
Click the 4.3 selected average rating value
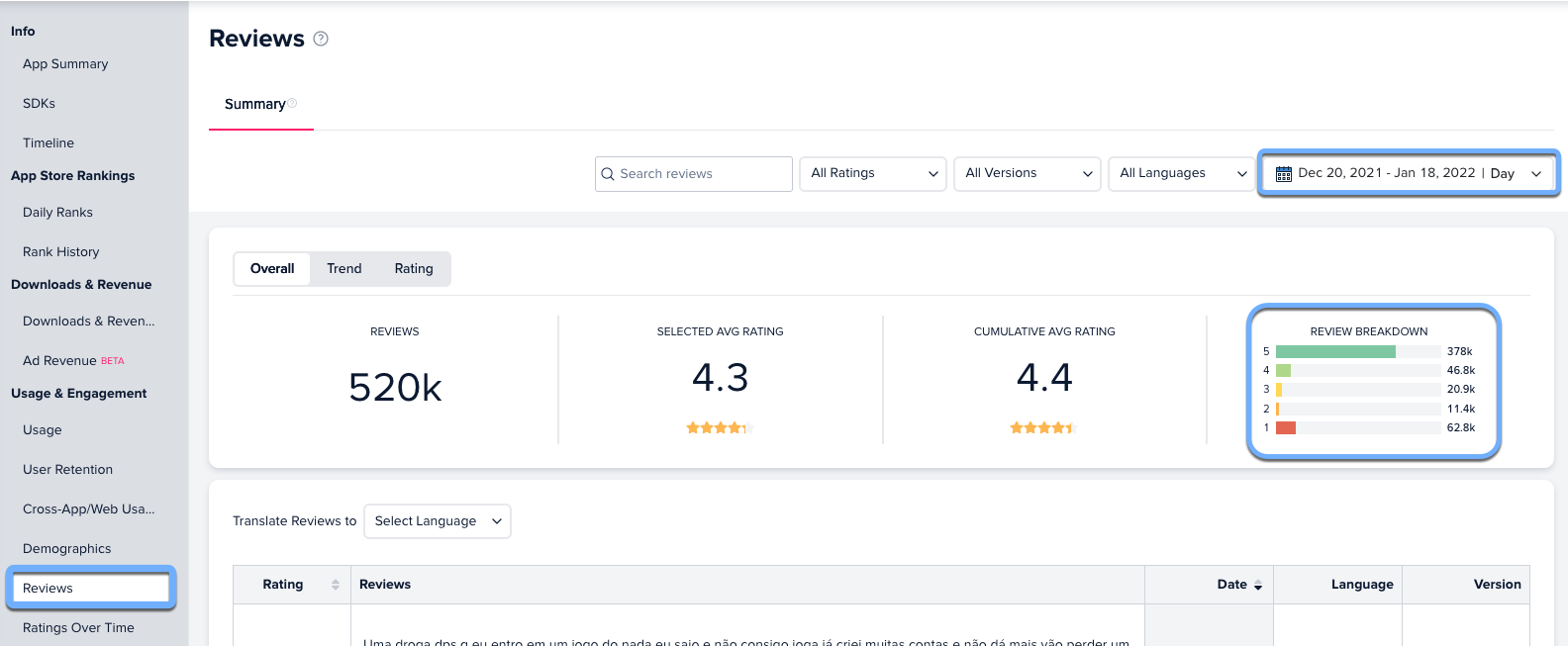[721, 378]
